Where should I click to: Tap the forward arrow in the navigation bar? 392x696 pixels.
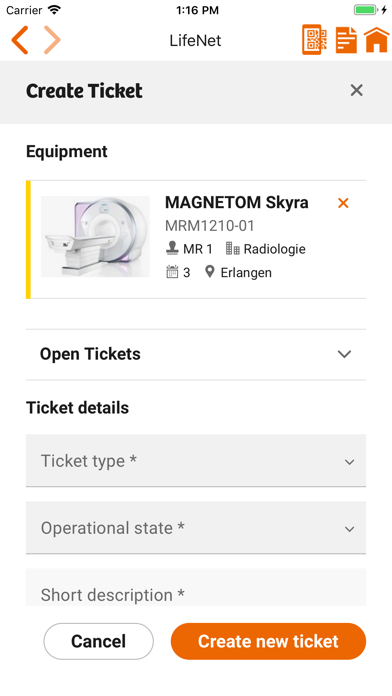(52, 40)
